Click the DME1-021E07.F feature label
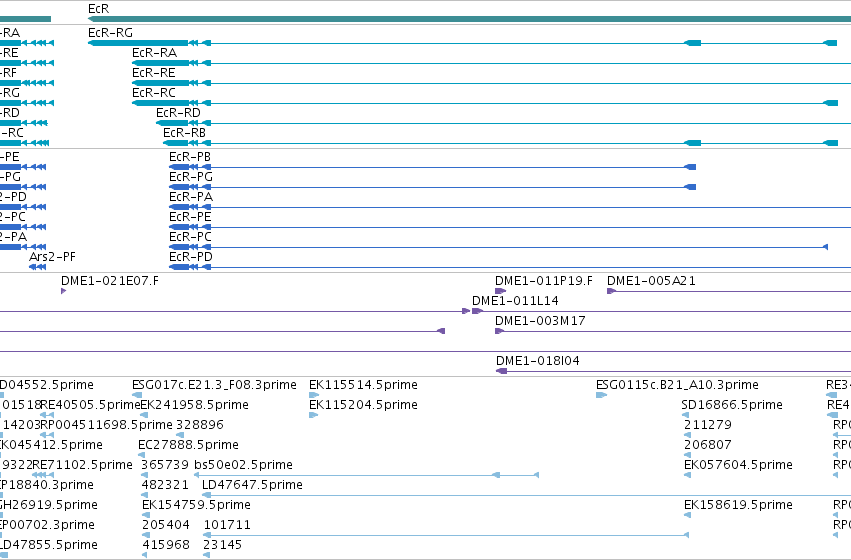This screenshot has width=851, height=560. 110,281
